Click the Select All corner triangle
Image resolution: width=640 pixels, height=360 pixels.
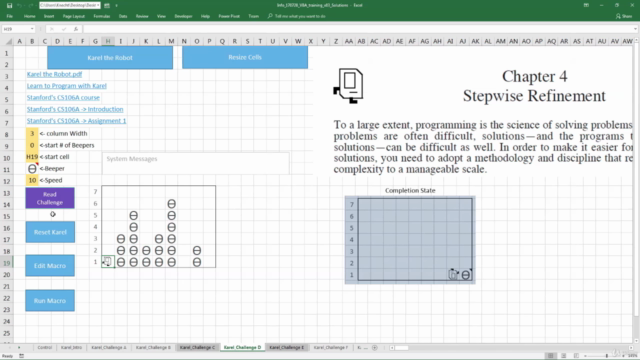click(x=9, y=41)
